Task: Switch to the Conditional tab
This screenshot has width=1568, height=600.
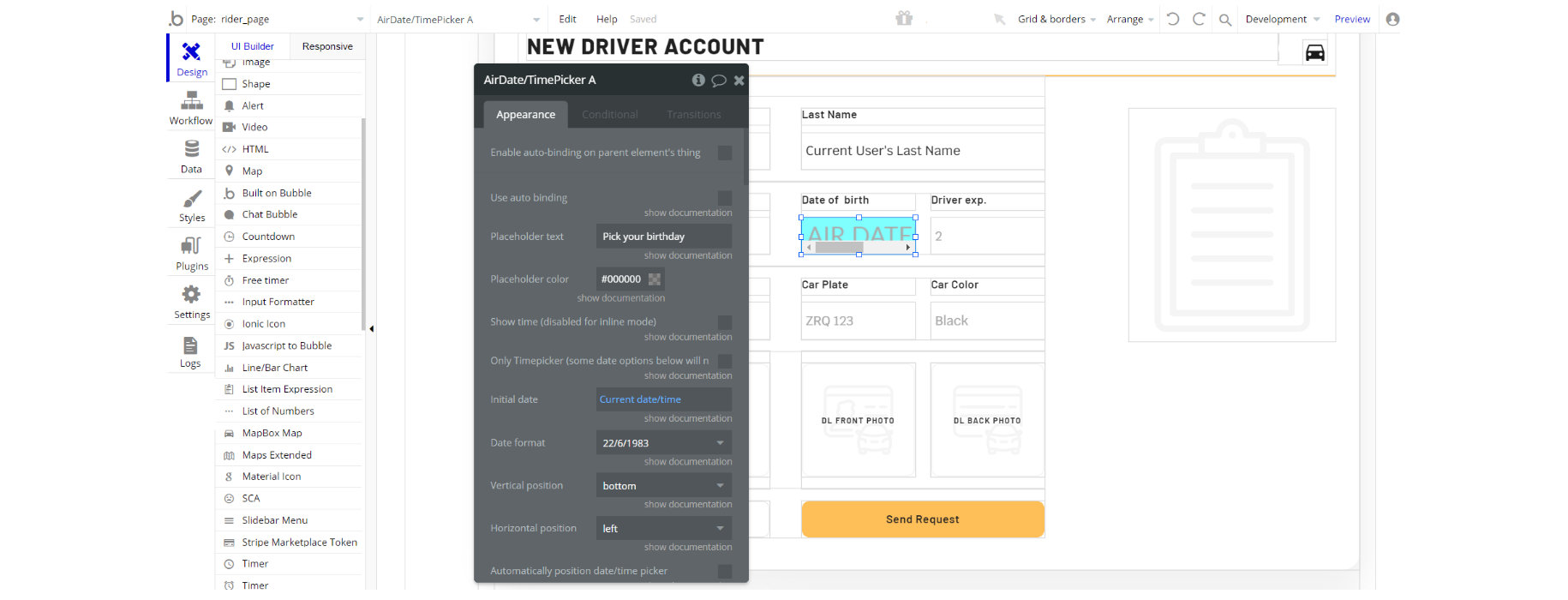Action: click(609, 115)
